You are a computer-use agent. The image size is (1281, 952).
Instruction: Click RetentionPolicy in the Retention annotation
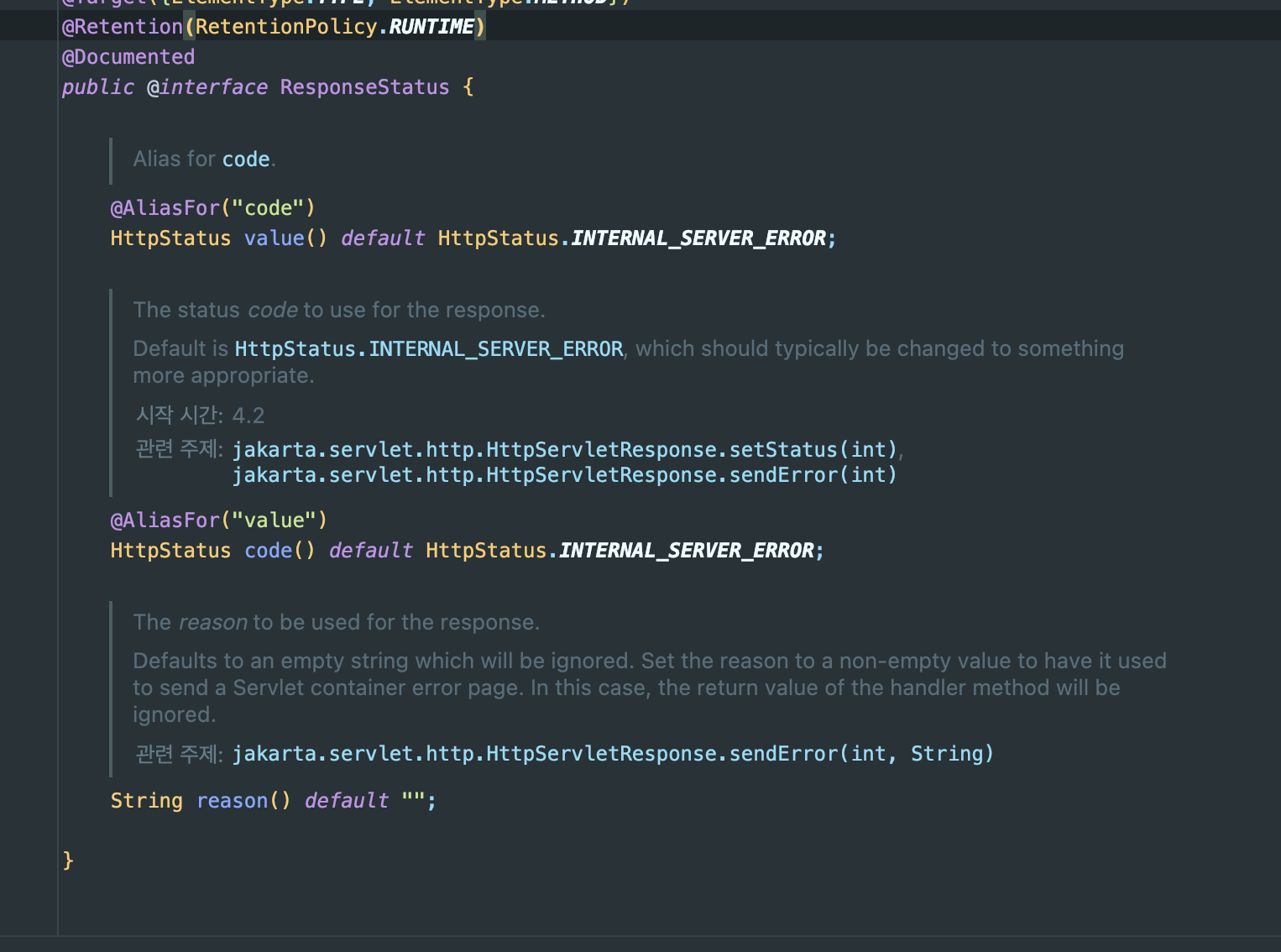(x=286, y=27)
